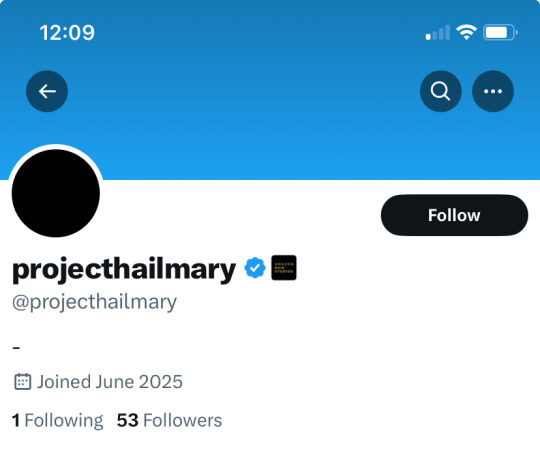Open the 1 Following list
The image size is (540, 450).
click(x=57, y=420)
